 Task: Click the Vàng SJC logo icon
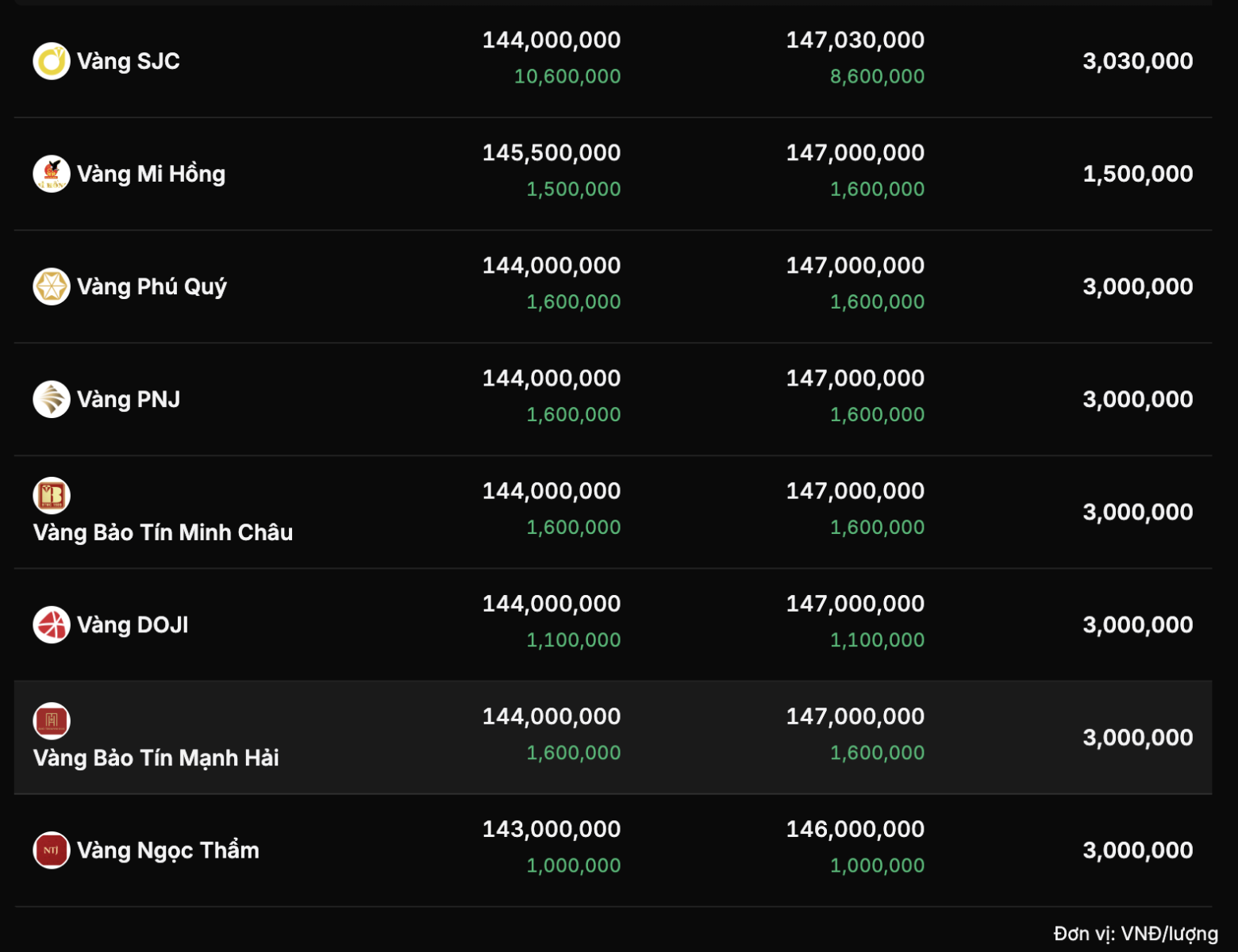tap(52, 61)
